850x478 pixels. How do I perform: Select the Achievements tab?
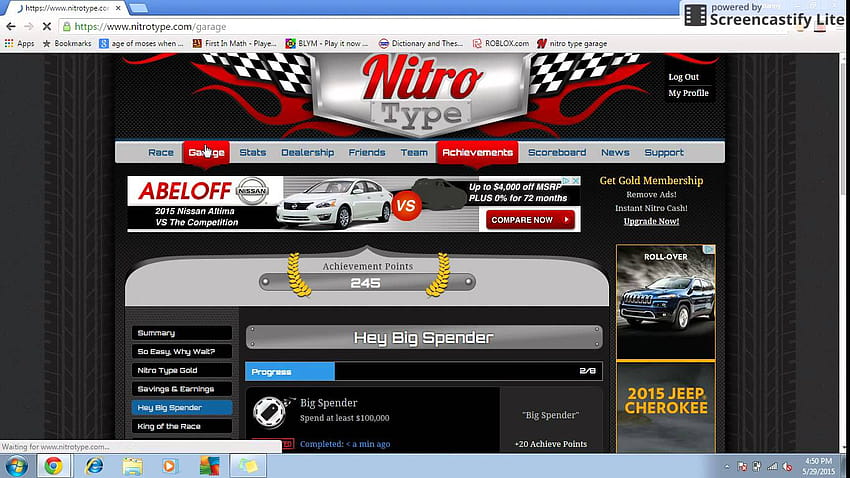478,152
